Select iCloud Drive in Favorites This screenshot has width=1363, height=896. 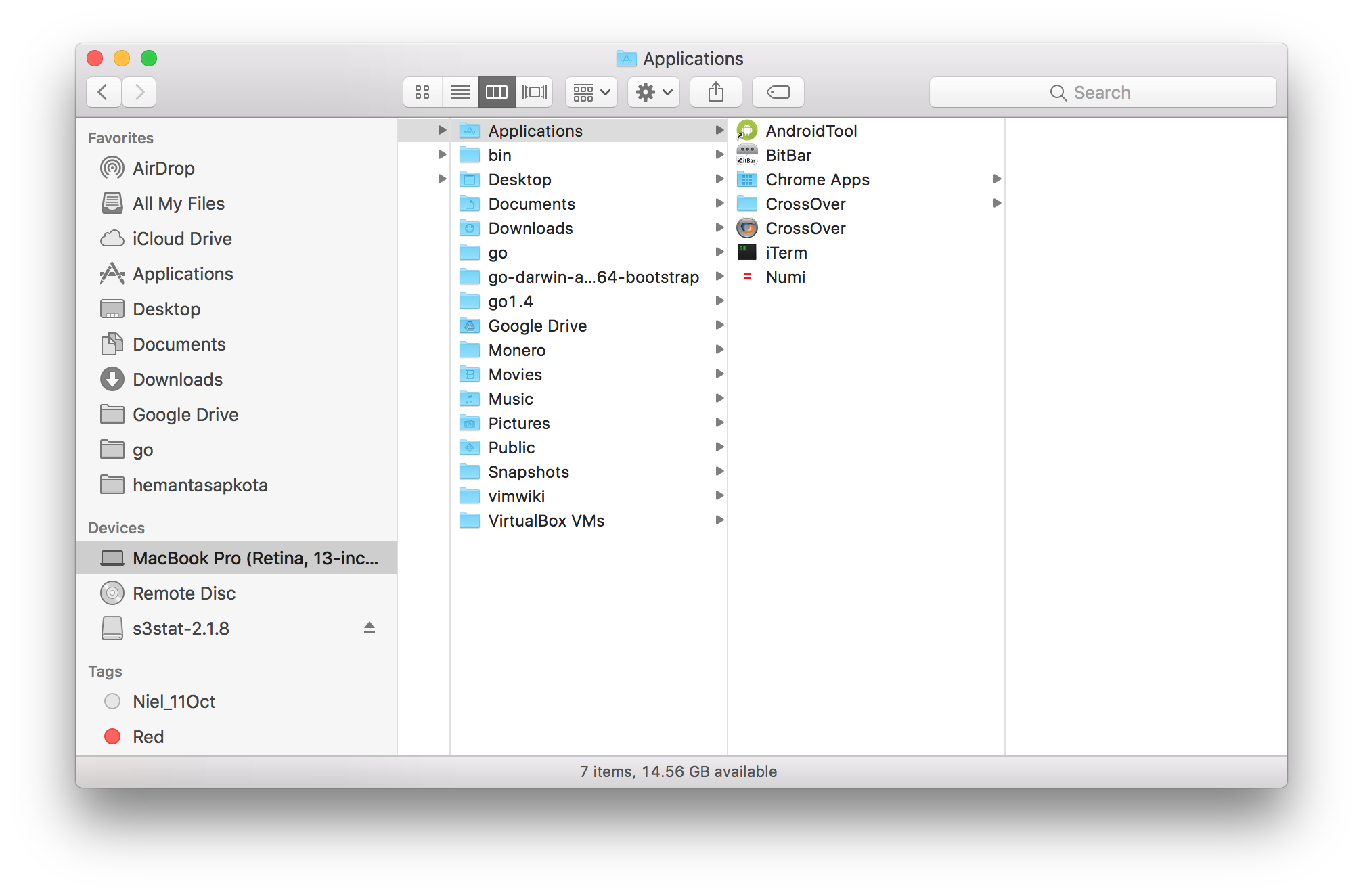coord(181,238)
